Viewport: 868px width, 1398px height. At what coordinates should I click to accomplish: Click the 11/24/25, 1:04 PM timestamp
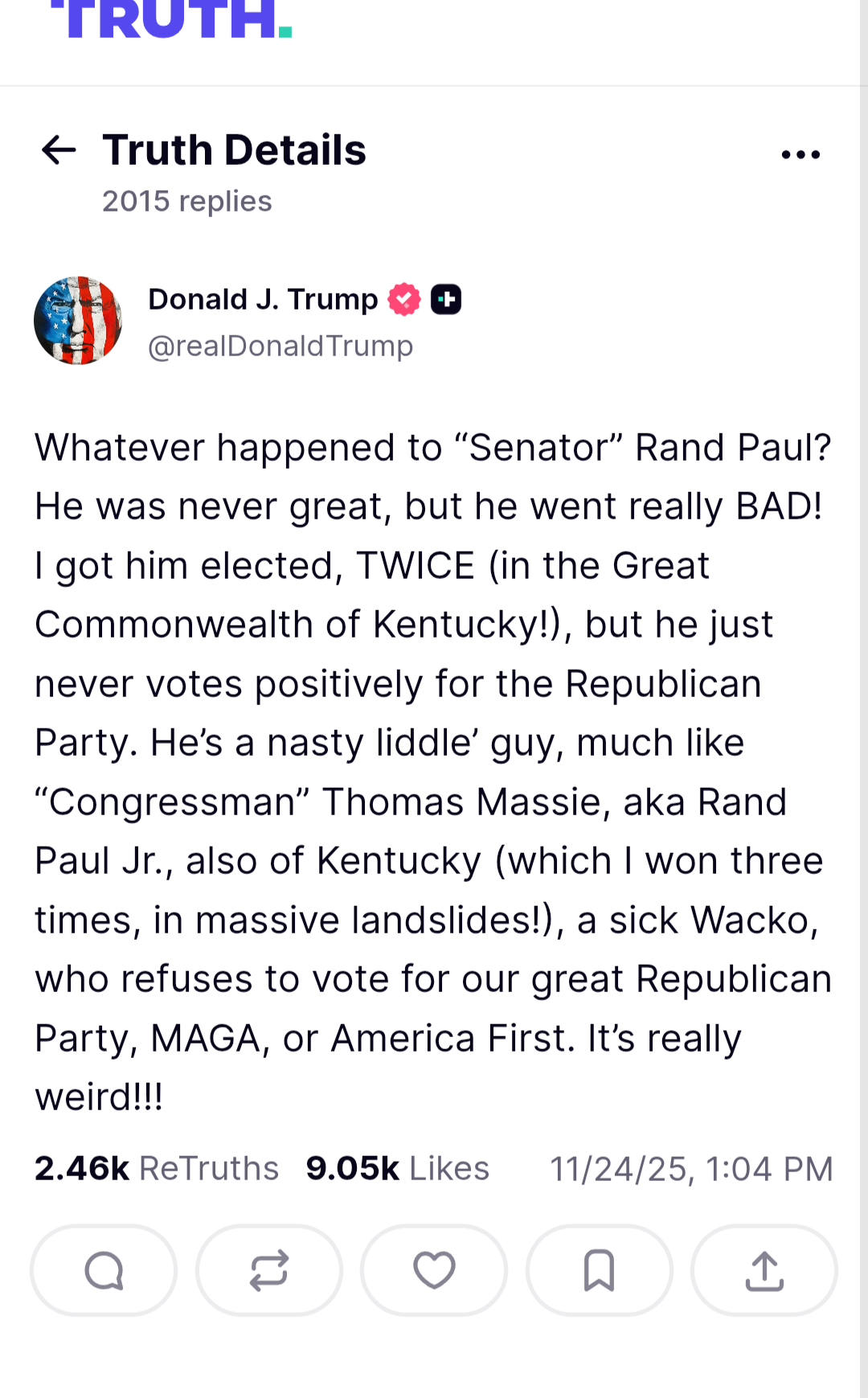click(x=691, y=1169)
